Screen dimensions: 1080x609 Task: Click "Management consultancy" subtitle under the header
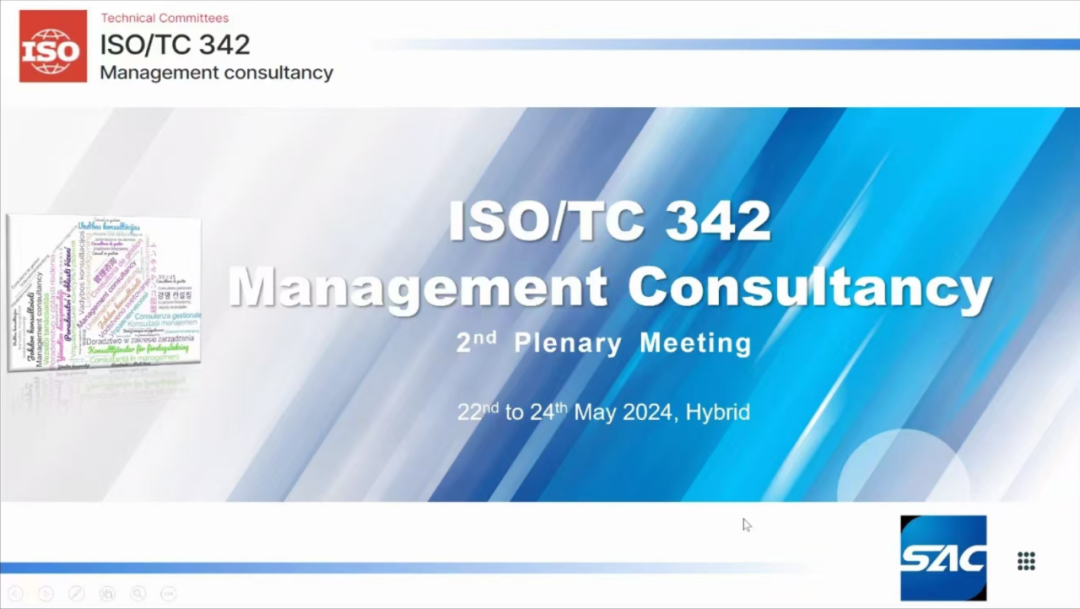point(216,73)
